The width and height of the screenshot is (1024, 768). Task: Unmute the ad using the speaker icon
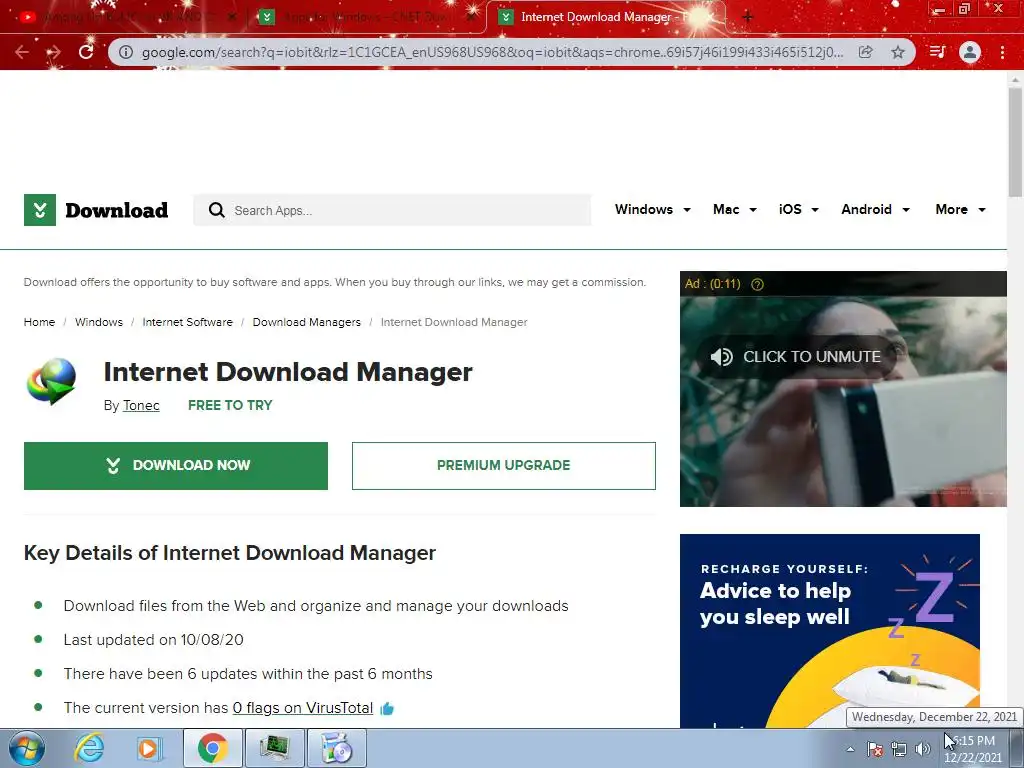tap(722, 357)
